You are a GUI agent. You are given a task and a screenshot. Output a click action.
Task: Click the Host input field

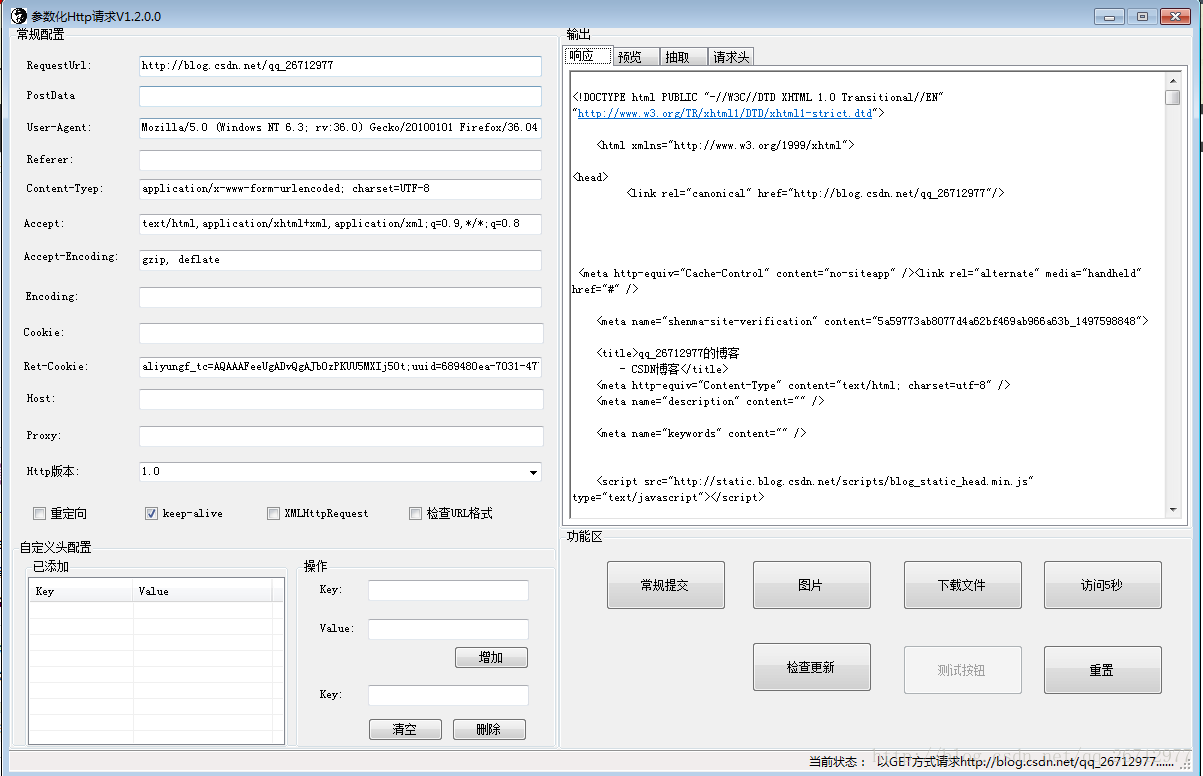[341, 399]
